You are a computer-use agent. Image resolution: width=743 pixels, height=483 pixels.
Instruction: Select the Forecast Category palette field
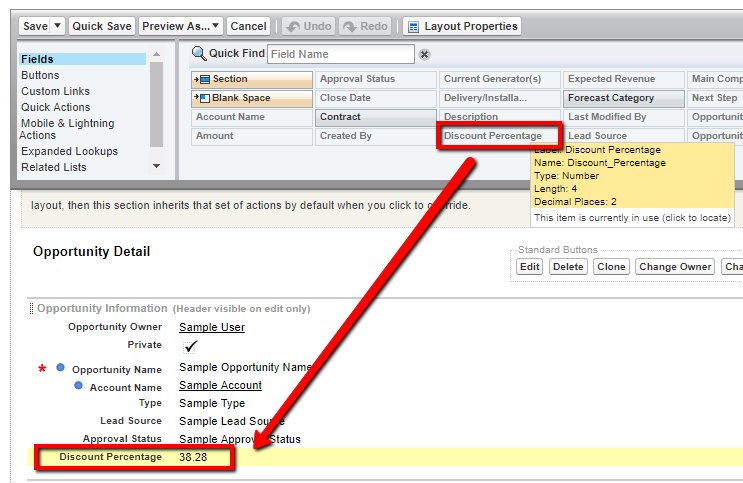point(624,98)
